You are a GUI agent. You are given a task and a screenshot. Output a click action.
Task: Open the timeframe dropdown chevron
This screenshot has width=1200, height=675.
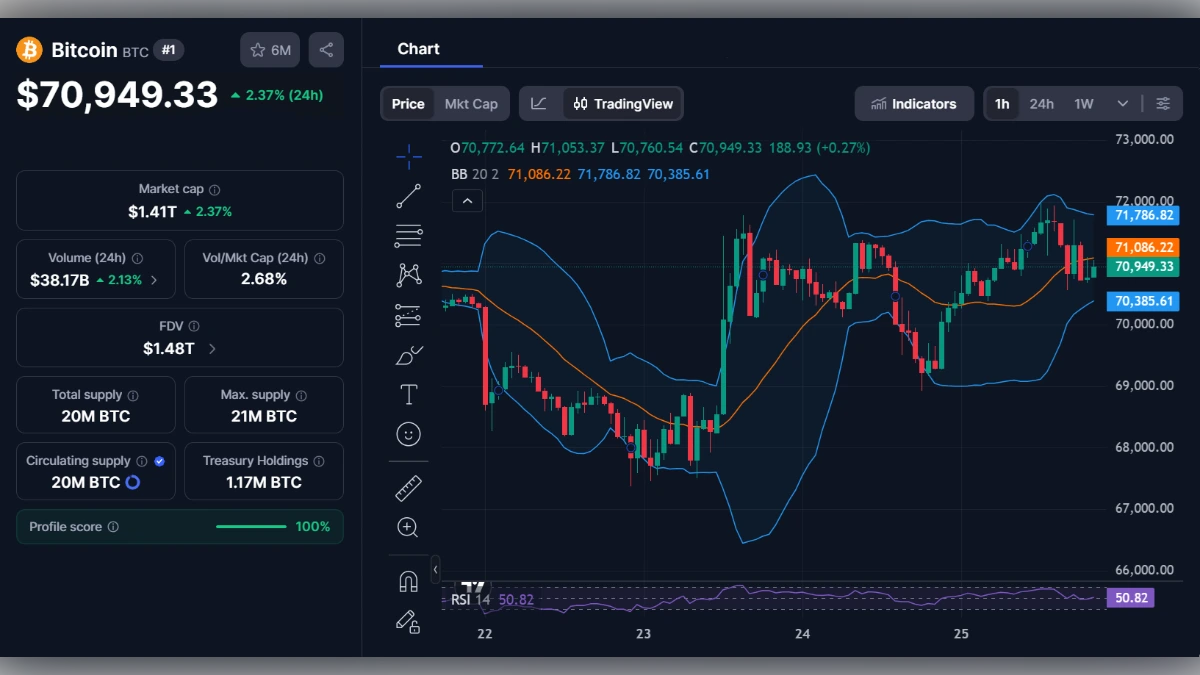pos(1122,103)
